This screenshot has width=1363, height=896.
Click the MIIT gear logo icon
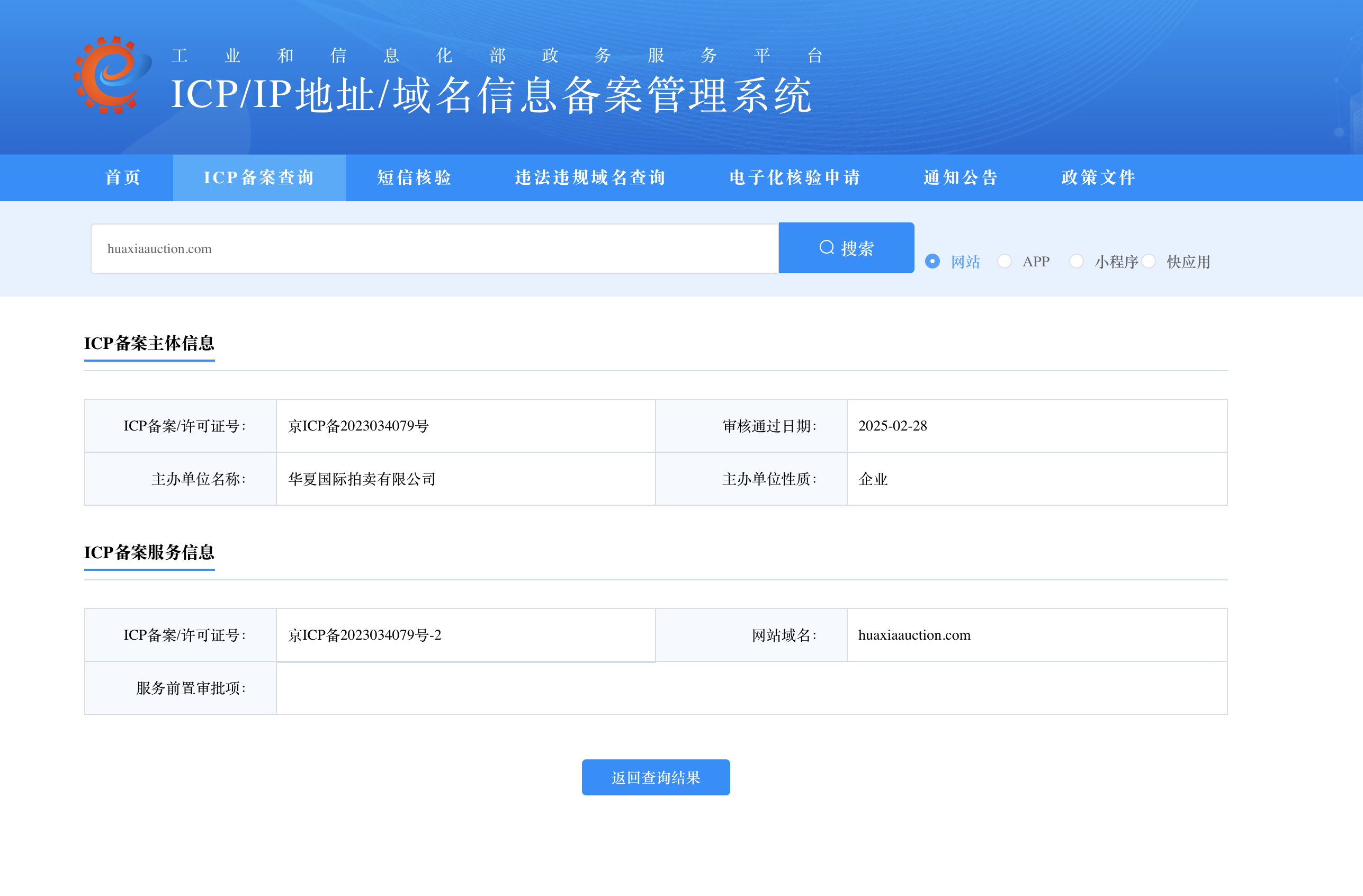[113, 75]
